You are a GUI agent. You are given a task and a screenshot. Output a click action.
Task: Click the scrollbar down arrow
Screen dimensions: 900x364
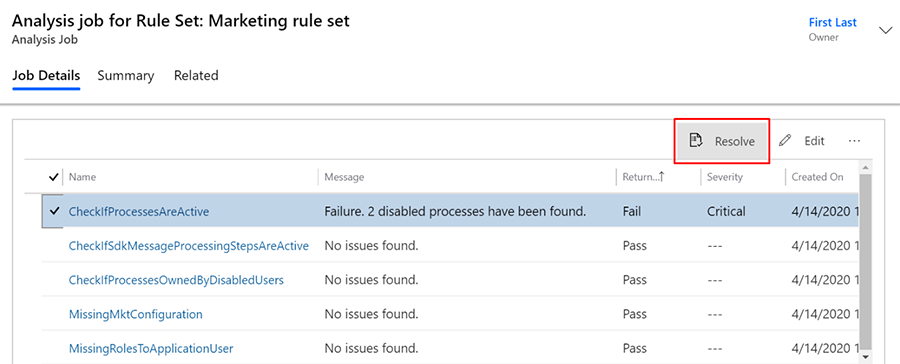pyautogui.click(x=865, y=357)
